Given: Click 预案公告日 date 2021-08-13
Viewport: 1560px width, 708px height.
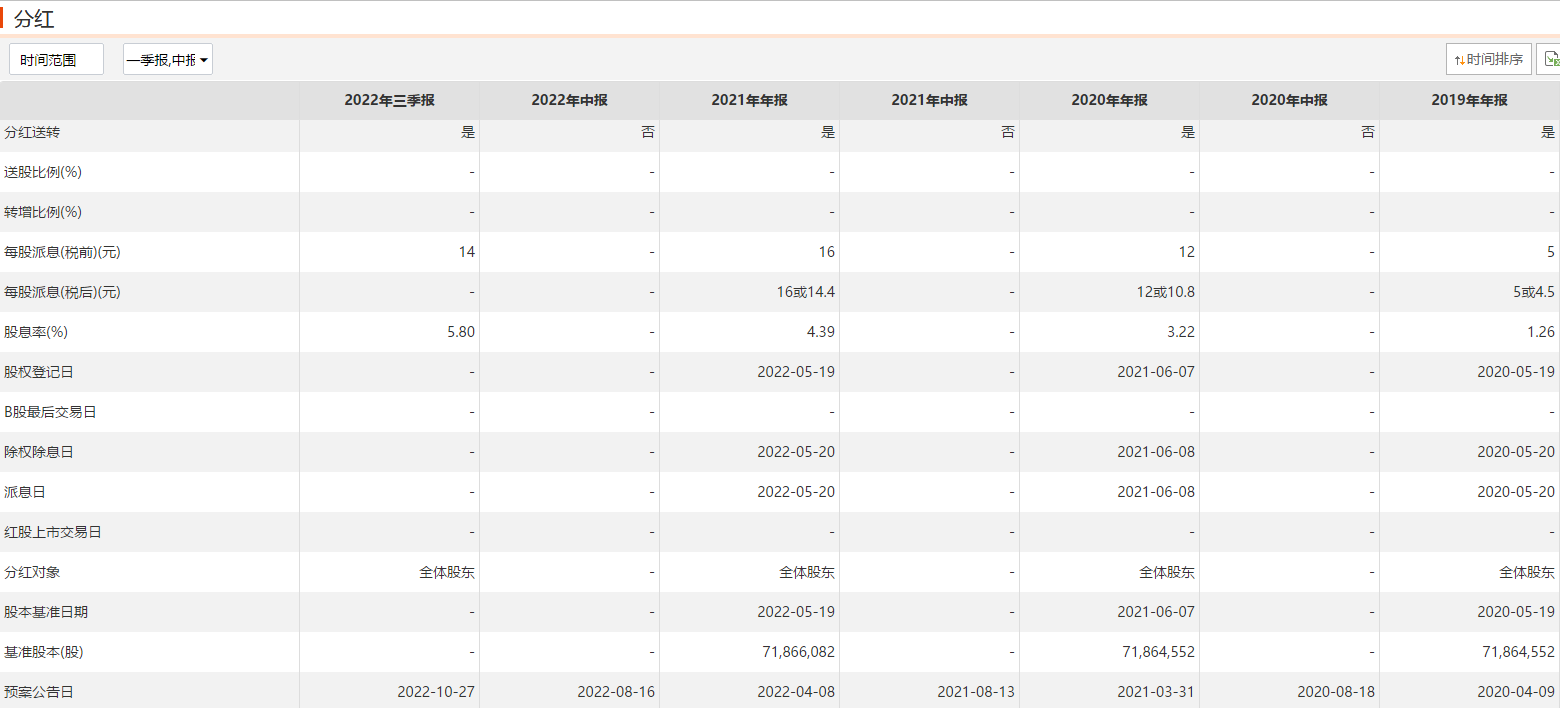Looking at the screenshot, I should coord(976,692).
